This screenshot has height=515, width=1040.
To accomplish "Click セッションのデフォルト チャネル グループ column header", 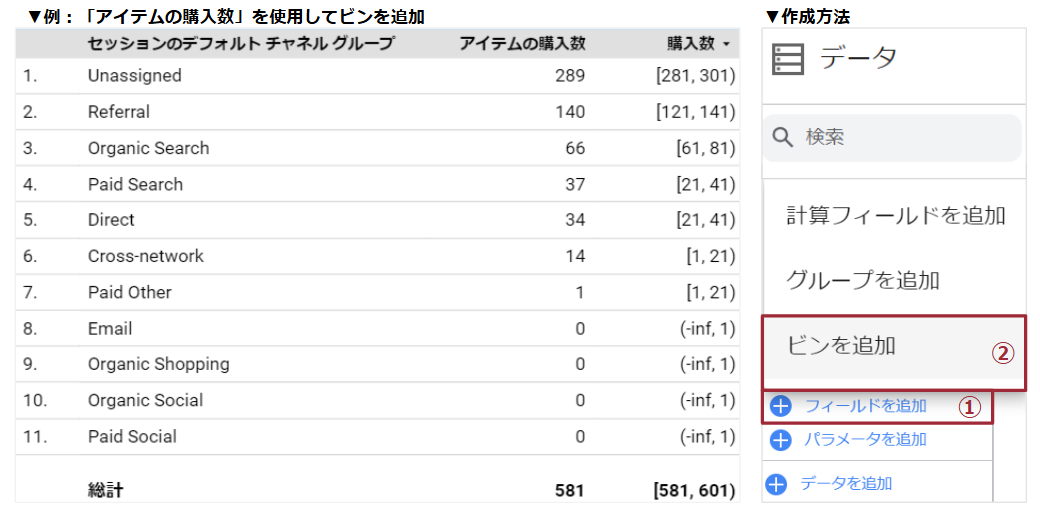I will click(241, 44).
